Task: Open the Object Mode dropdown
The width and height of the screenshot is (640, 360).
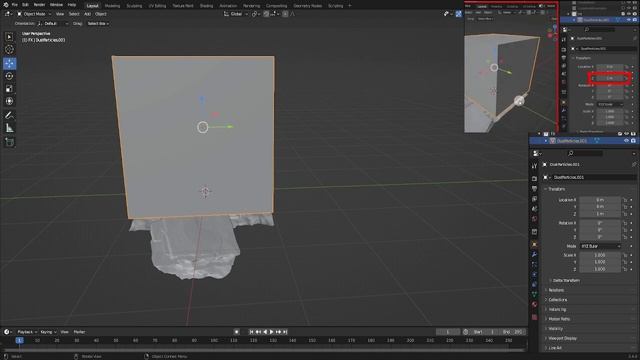Action: coord(34,14)
